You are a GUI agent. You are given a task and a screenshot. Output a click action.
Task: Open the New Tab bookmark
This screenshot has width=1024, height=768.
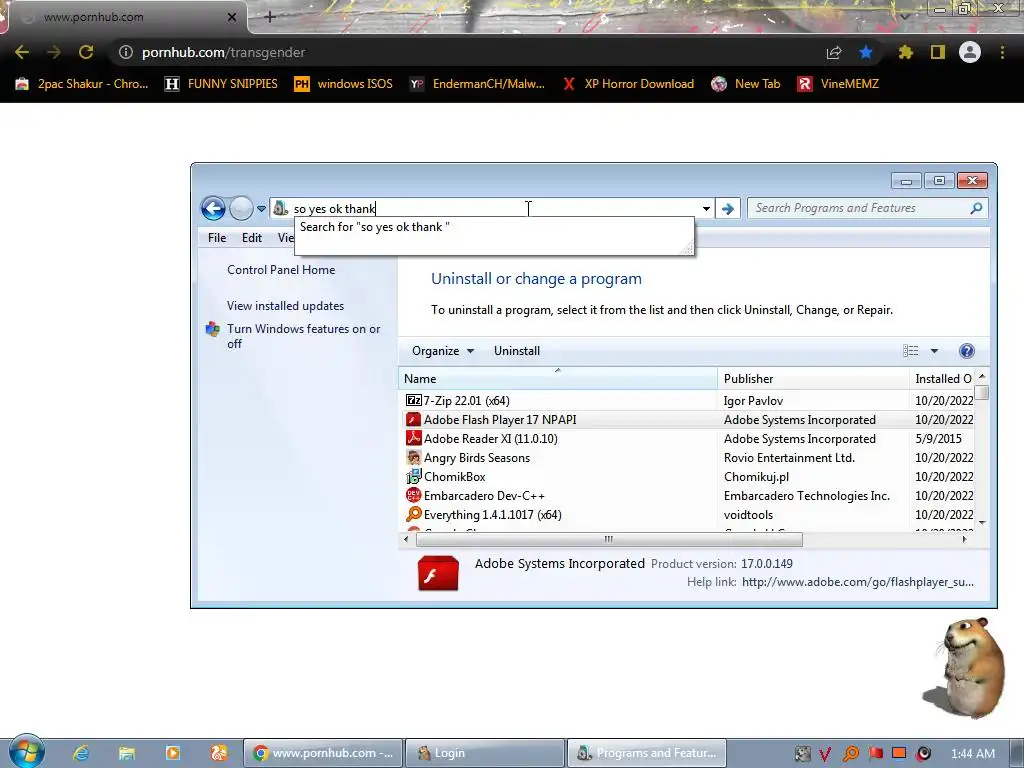[746, 84]
